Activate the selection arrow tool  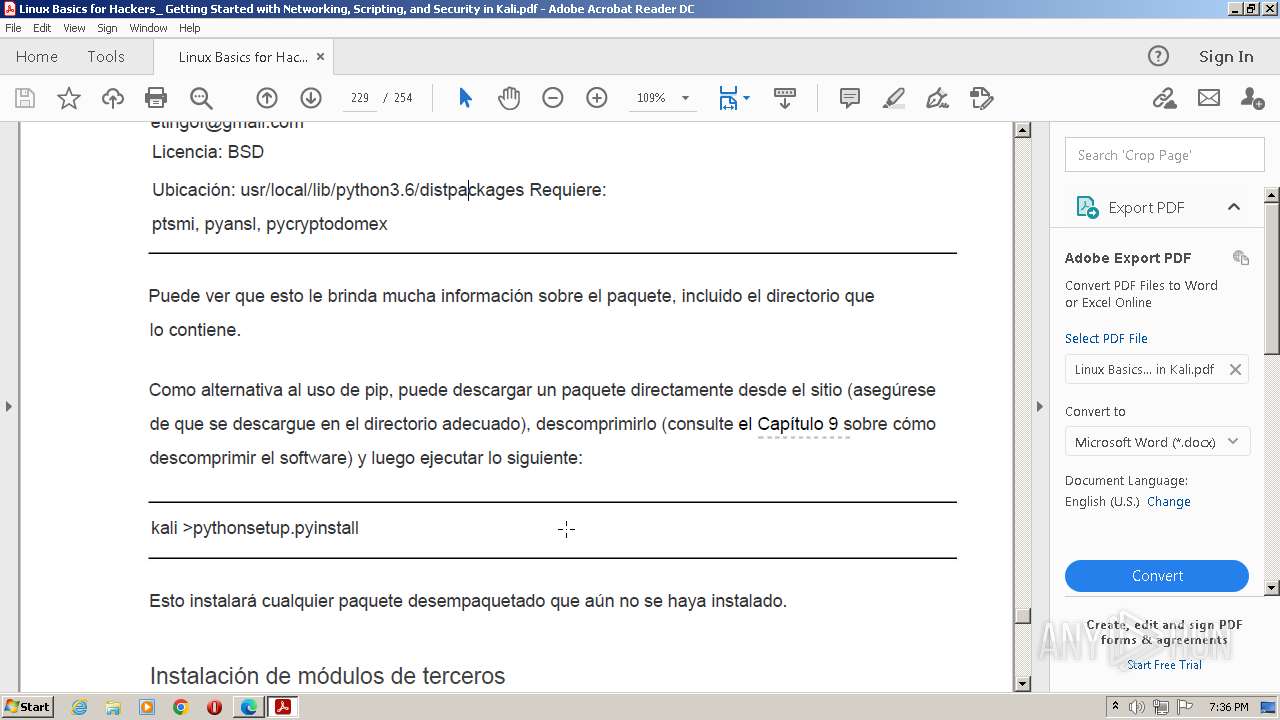click(465, 98)
